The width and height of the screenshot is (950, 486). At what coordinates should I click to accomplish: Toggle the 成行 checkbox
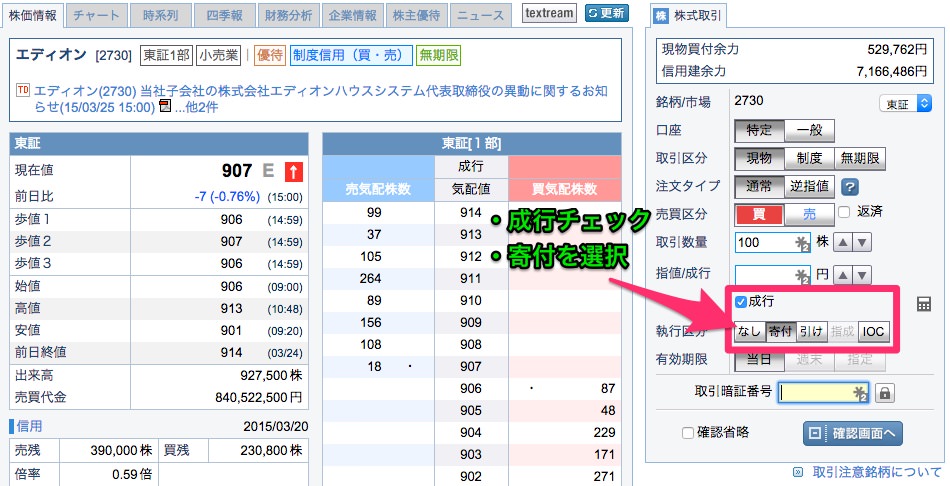click(x=740, y=301)
